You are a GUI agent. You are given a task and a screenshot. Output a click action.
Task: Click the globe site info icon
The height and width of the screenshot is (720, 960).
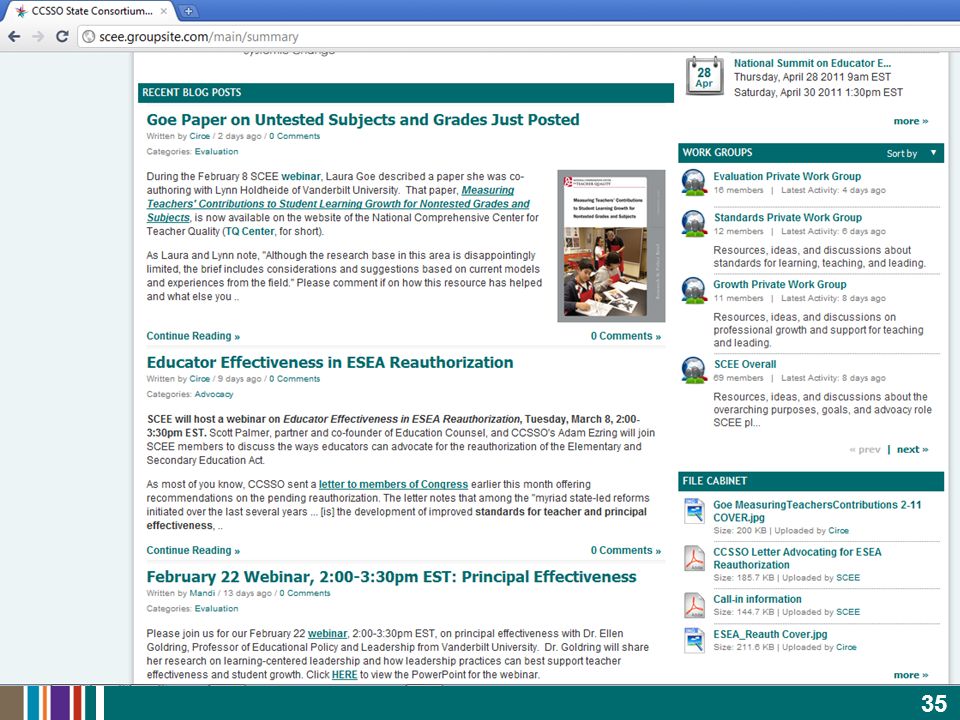pos(89,37)
